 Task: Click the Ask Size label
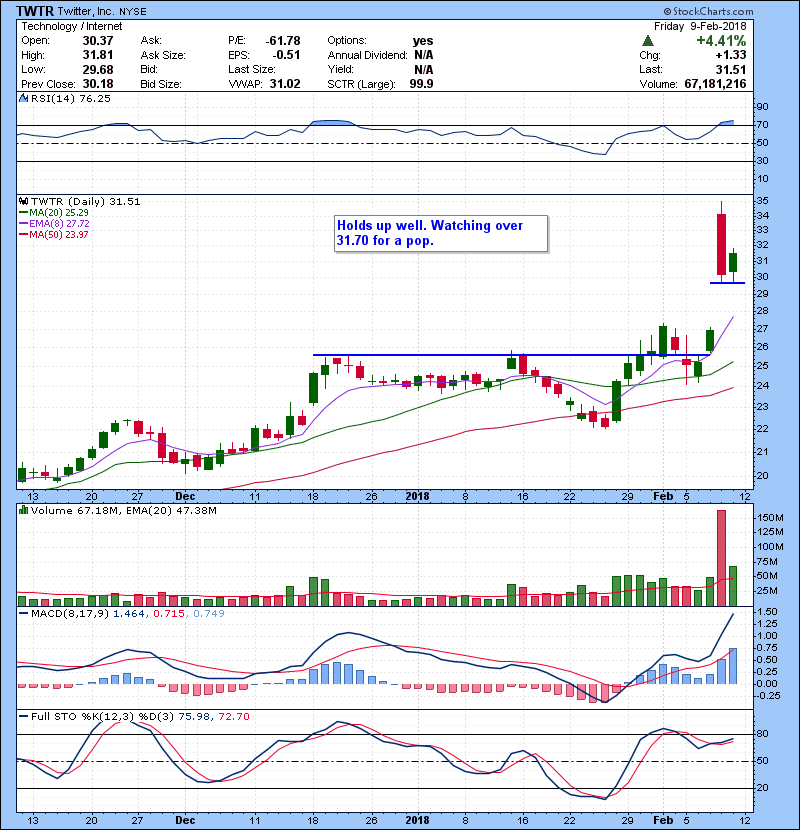[x=163, y=55]
